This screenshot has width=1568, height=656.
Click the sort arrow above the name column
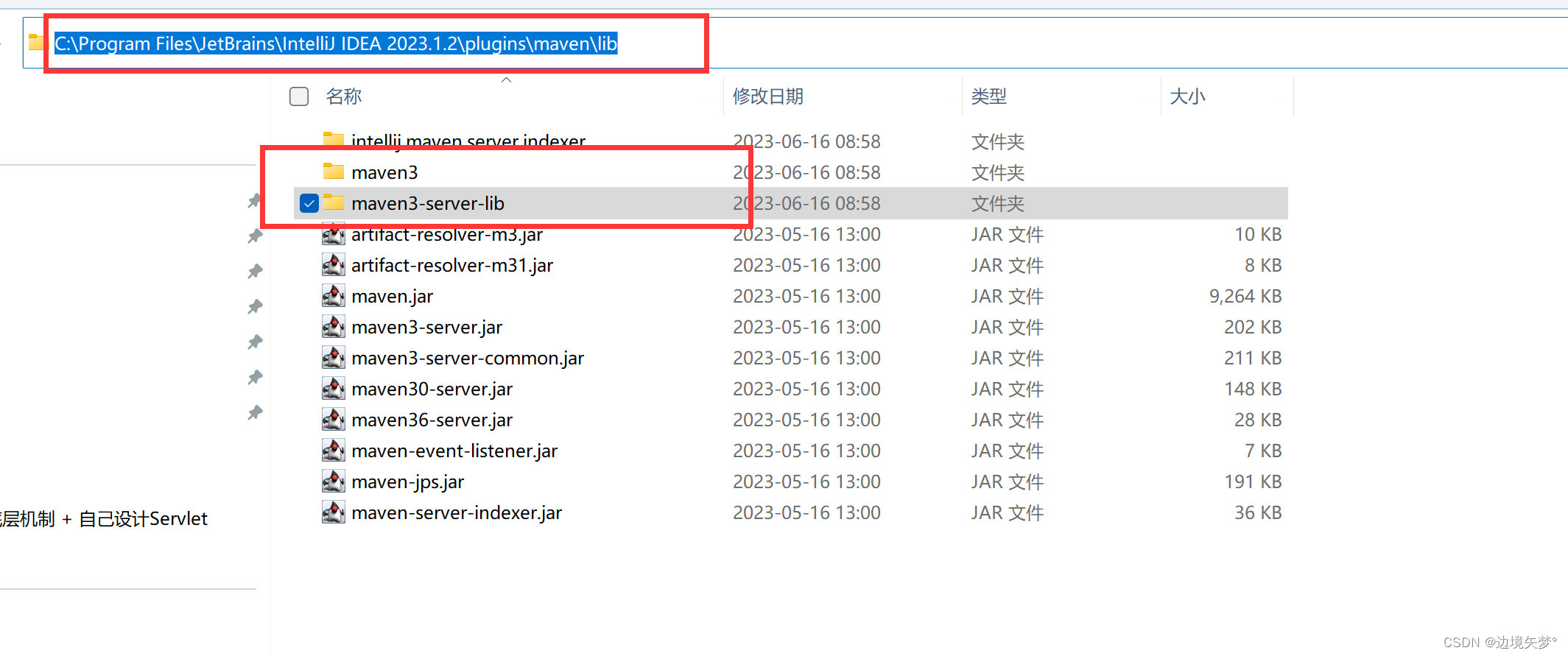(506, 80)
